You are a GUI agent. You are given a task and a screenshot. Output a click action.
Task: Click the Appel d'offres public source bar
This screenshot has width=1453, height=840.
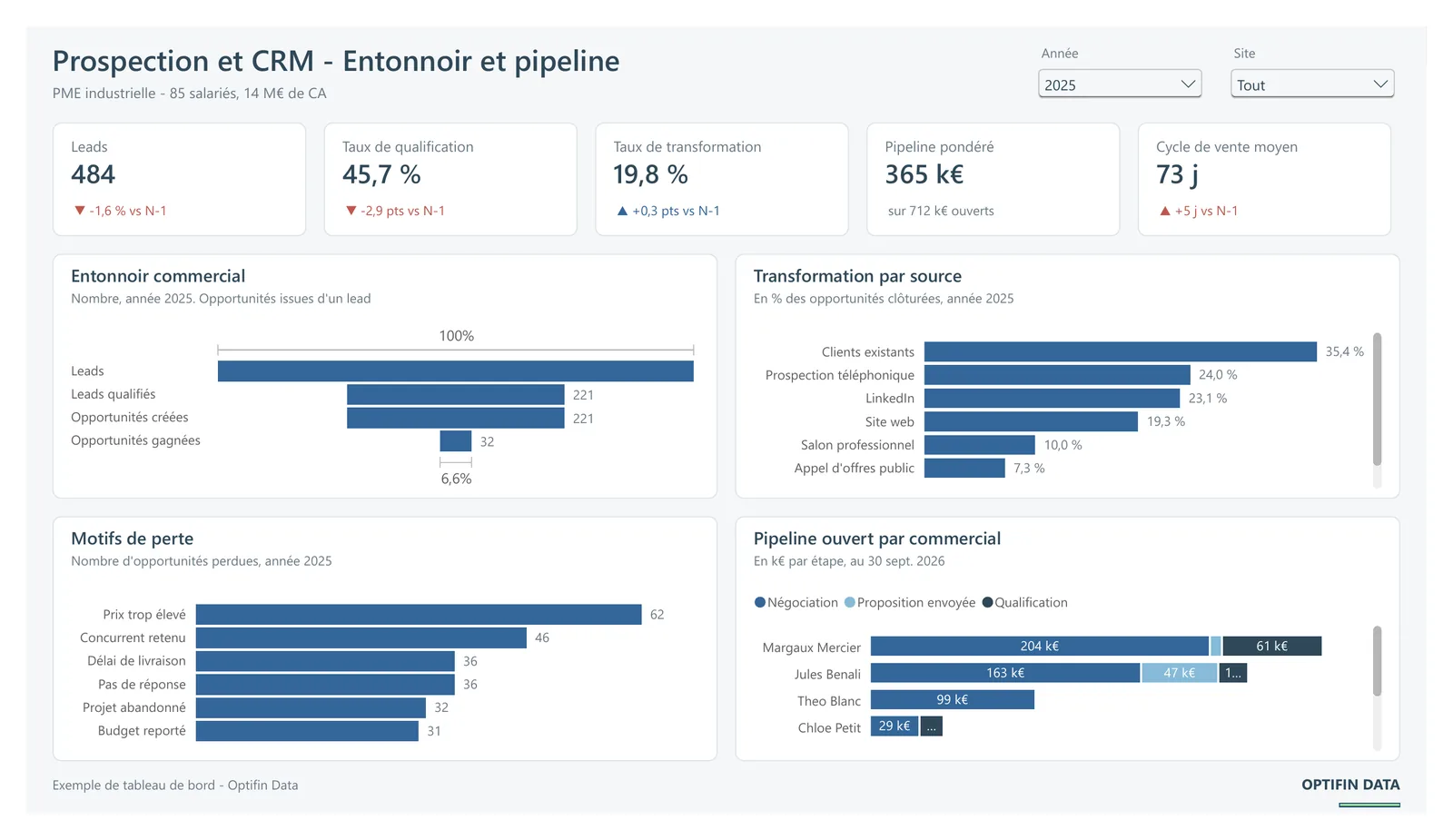coord(964,468)
